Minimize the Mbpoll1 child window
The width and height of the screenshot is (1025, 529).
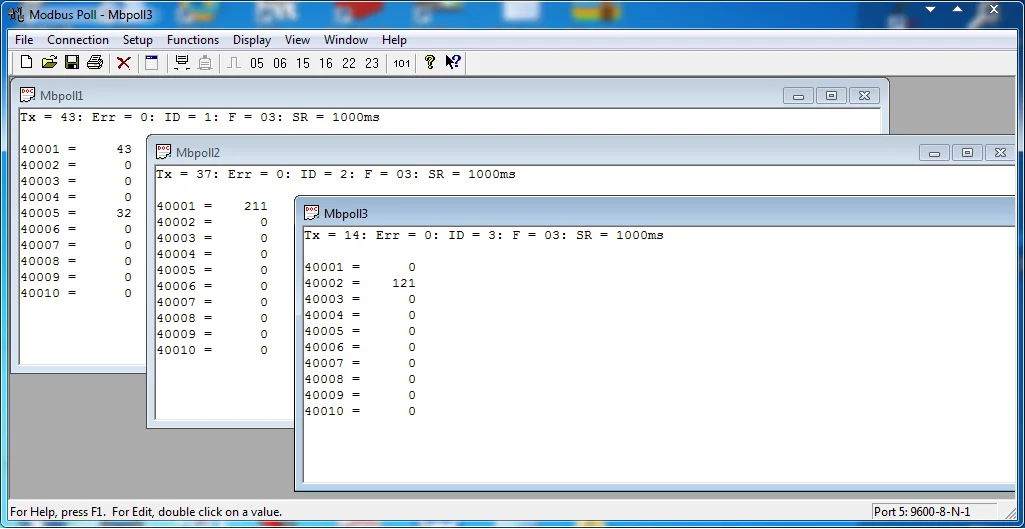pos(798,95)
